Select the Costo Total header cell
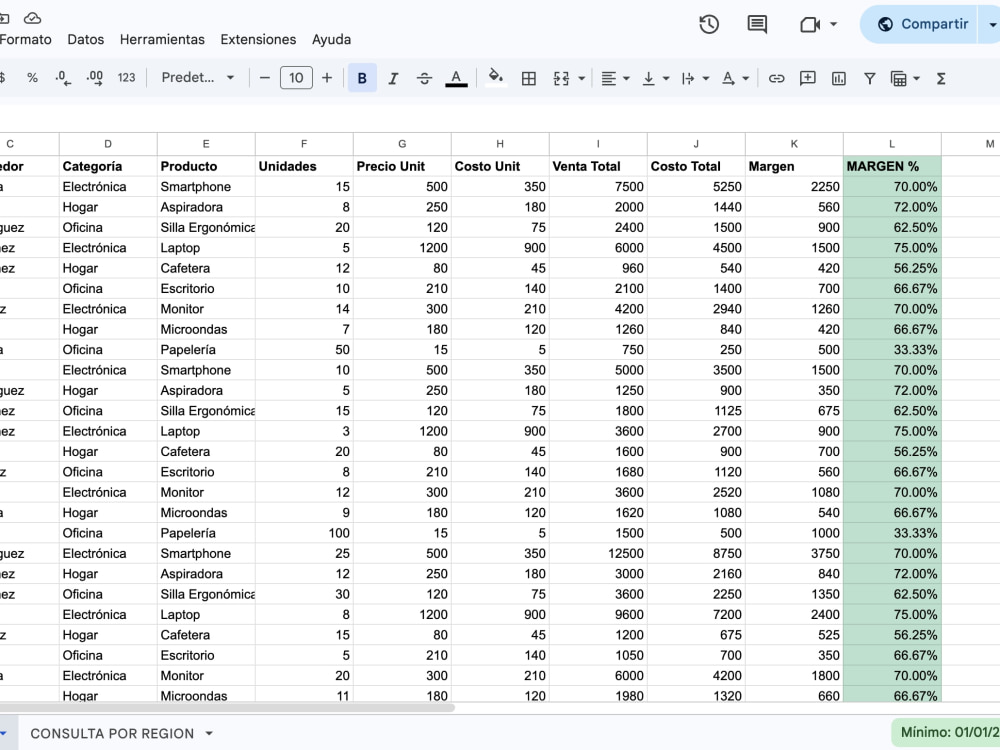 [x=696, y=166]
